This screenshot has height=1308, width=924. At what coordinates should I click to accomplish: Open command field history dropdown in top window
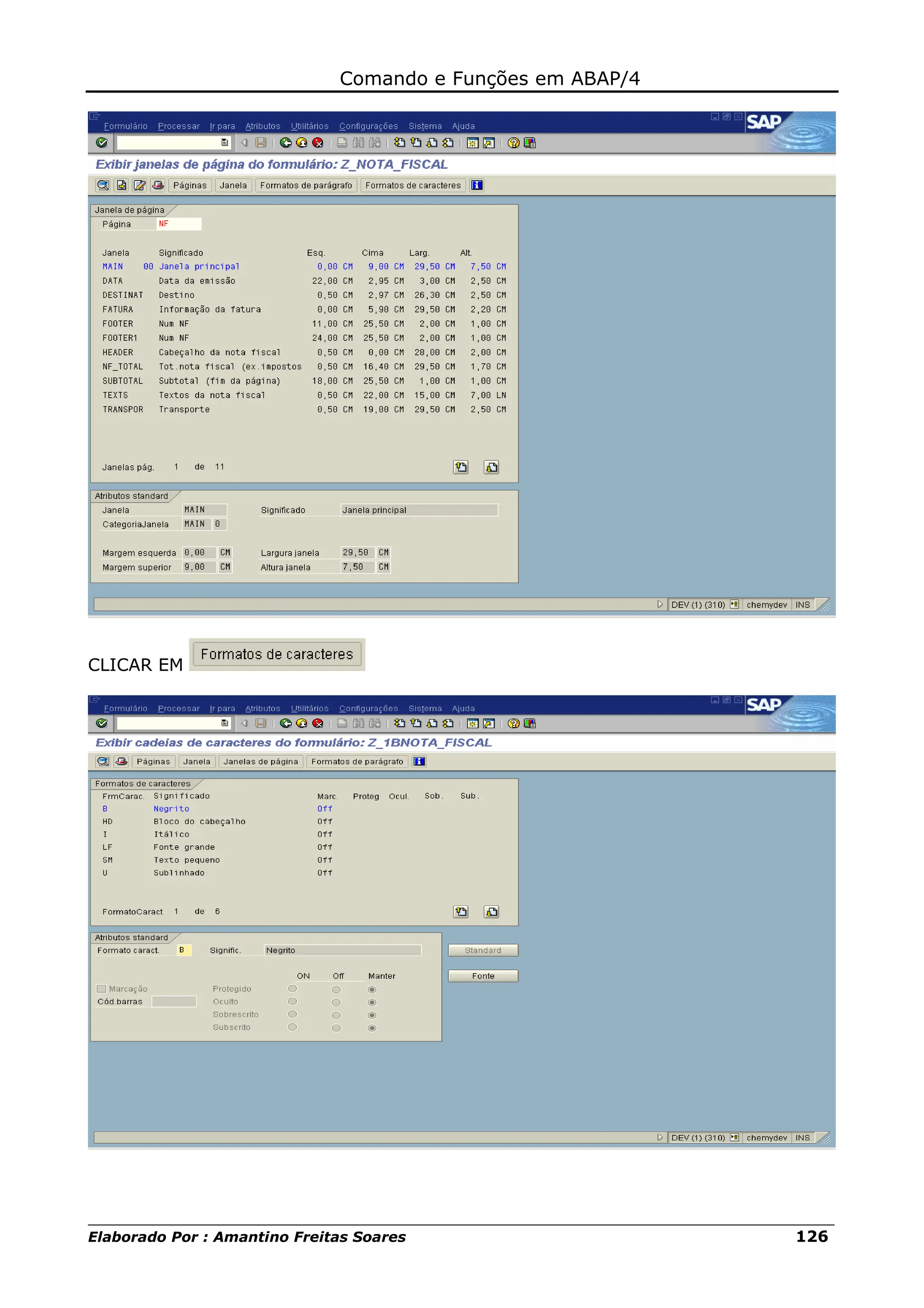(224, 143)
